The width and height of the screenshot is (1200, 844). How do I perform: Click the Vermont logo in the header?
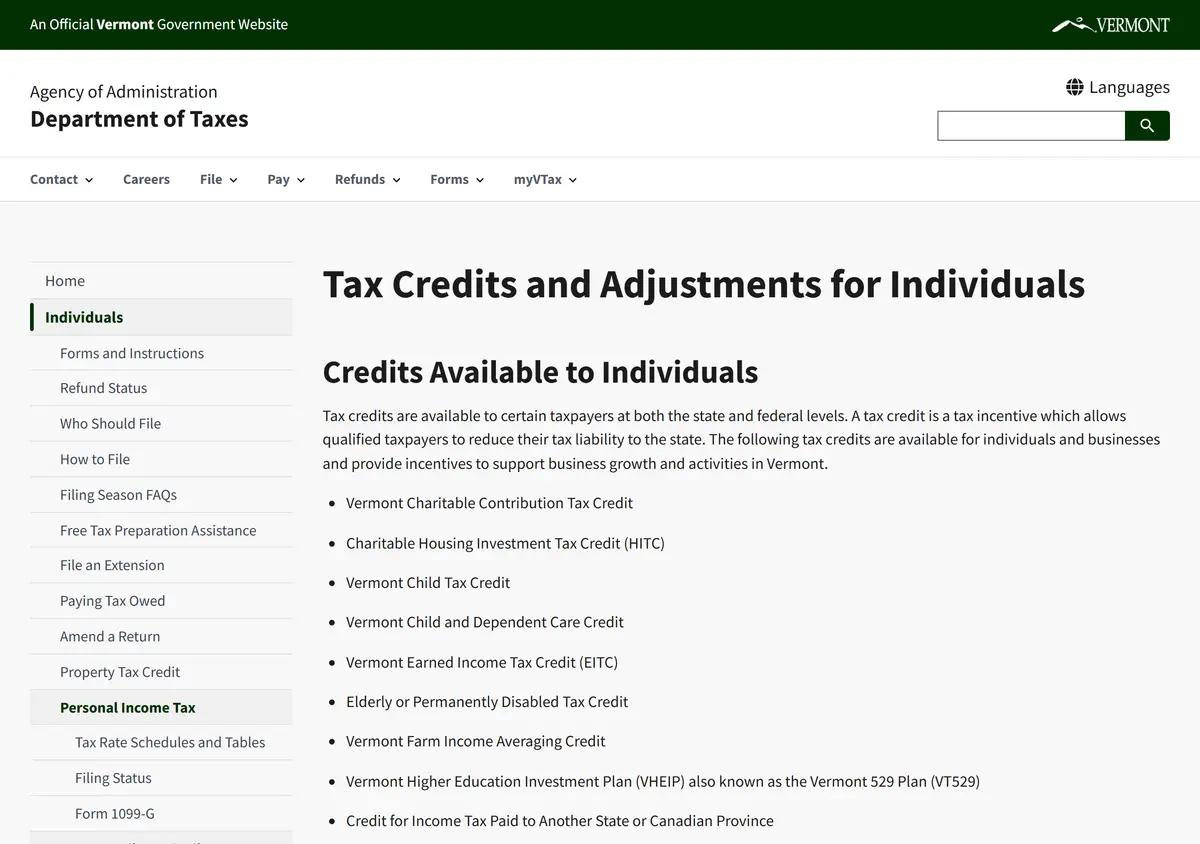1110,25
